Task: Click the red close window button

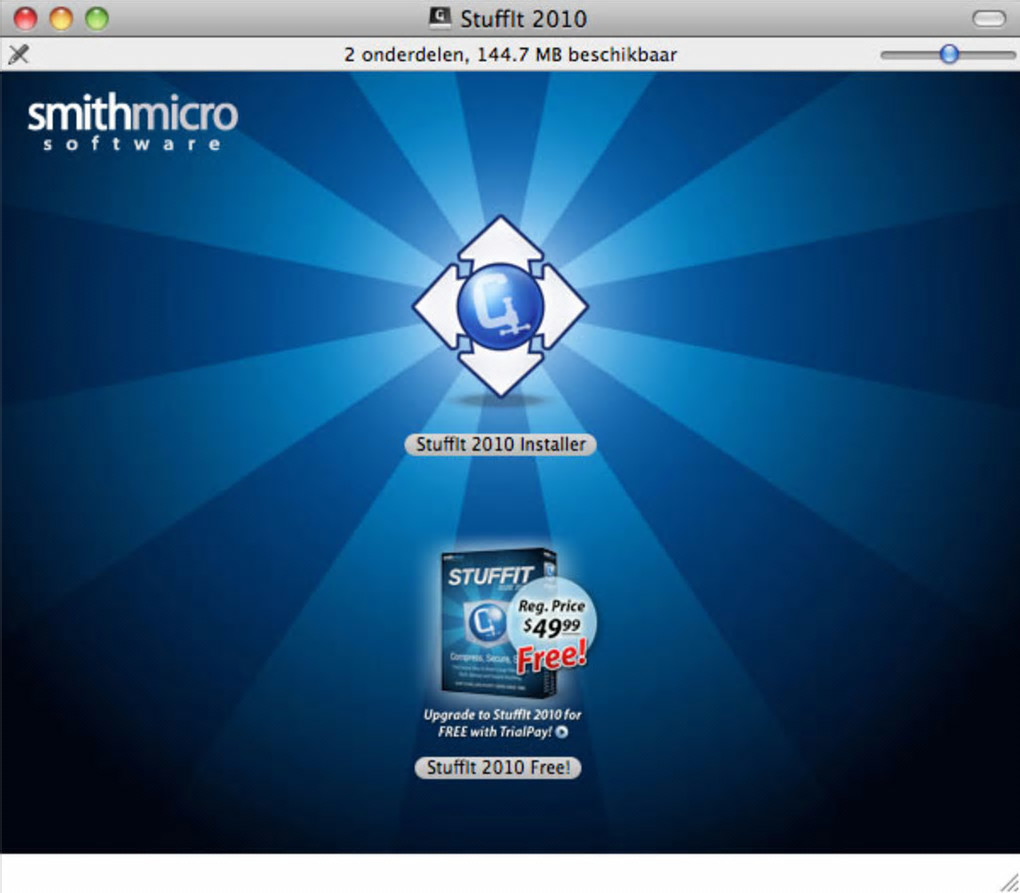Action: coord(25,19)
